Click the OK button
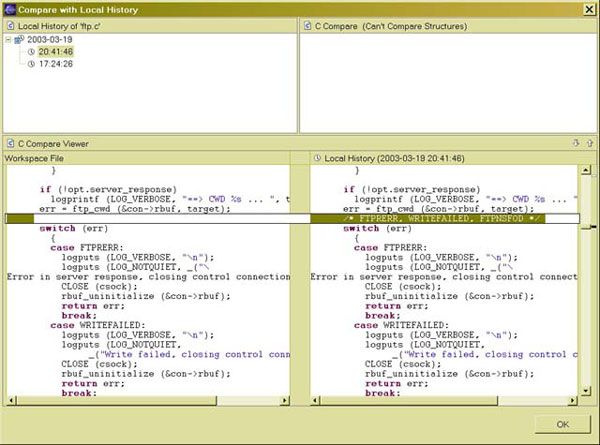This screenshot has height=445, width=600. click(x=562, y=424)
